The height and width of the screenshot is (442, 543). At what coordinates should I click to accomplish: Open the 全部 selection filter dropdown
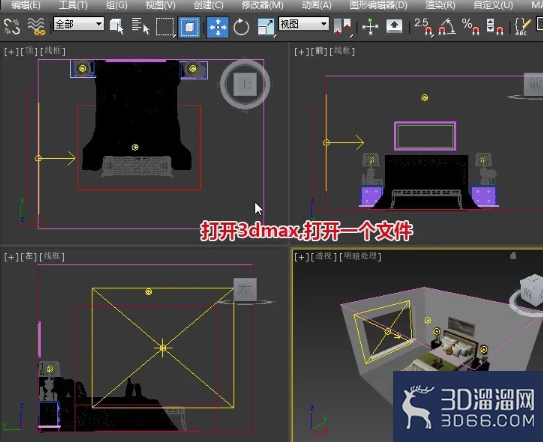tap(79, 24)
